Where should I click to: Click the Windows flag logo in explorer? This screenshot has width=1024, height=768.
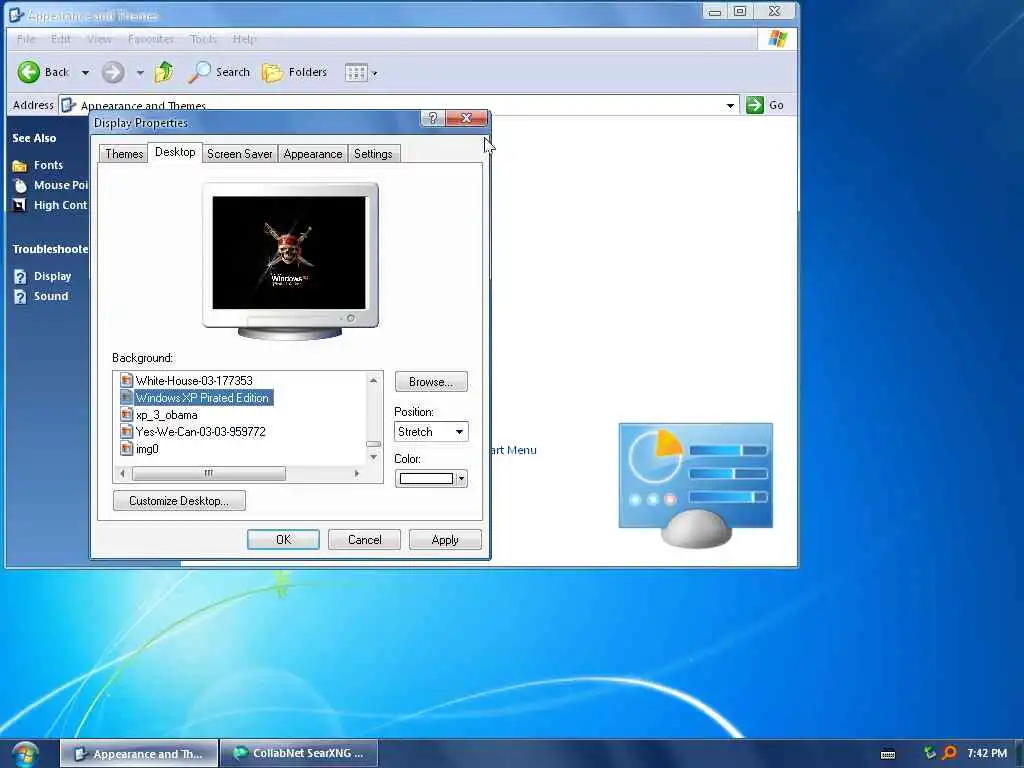[x=777, y=39]
